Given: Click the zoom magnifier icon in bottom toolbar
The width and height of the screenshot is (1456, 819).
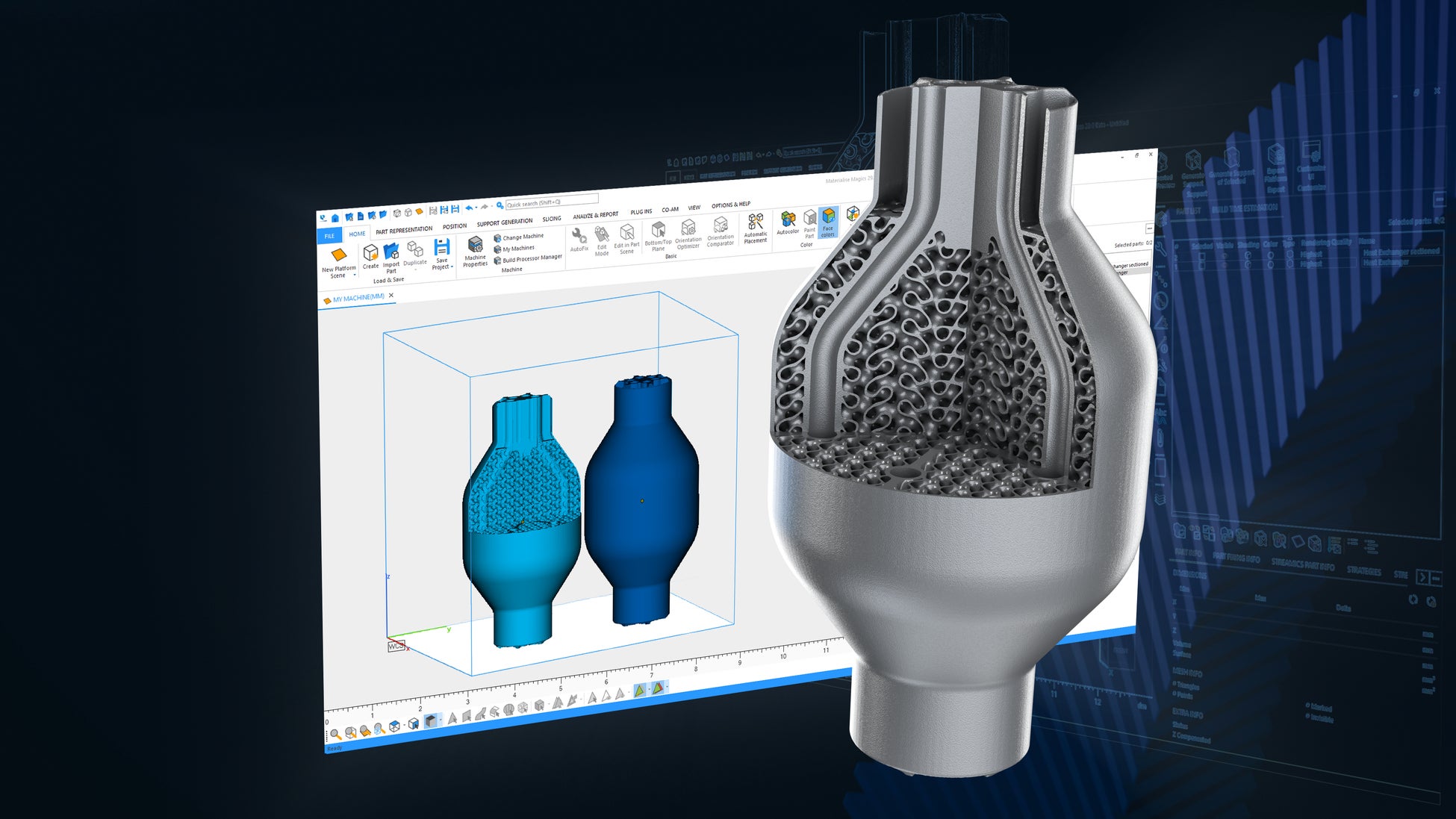Looking at the screenshot, I should 335,734.
